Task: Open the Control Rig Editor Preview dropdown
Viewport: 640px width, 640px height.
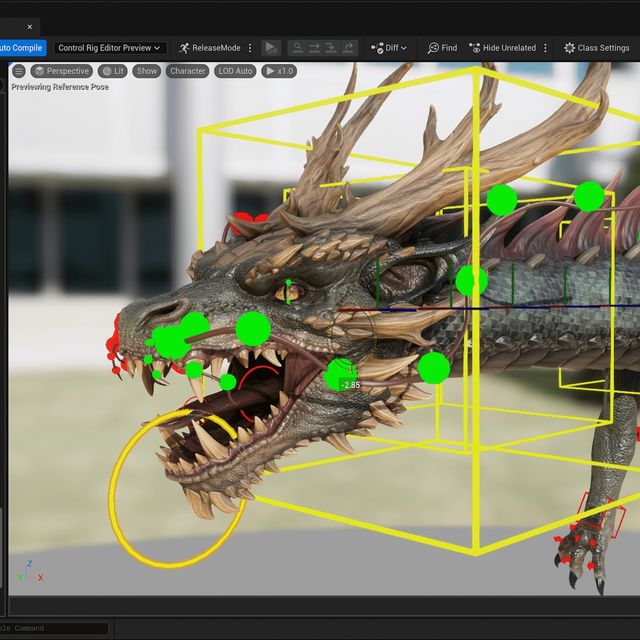Action: (109, 47)
